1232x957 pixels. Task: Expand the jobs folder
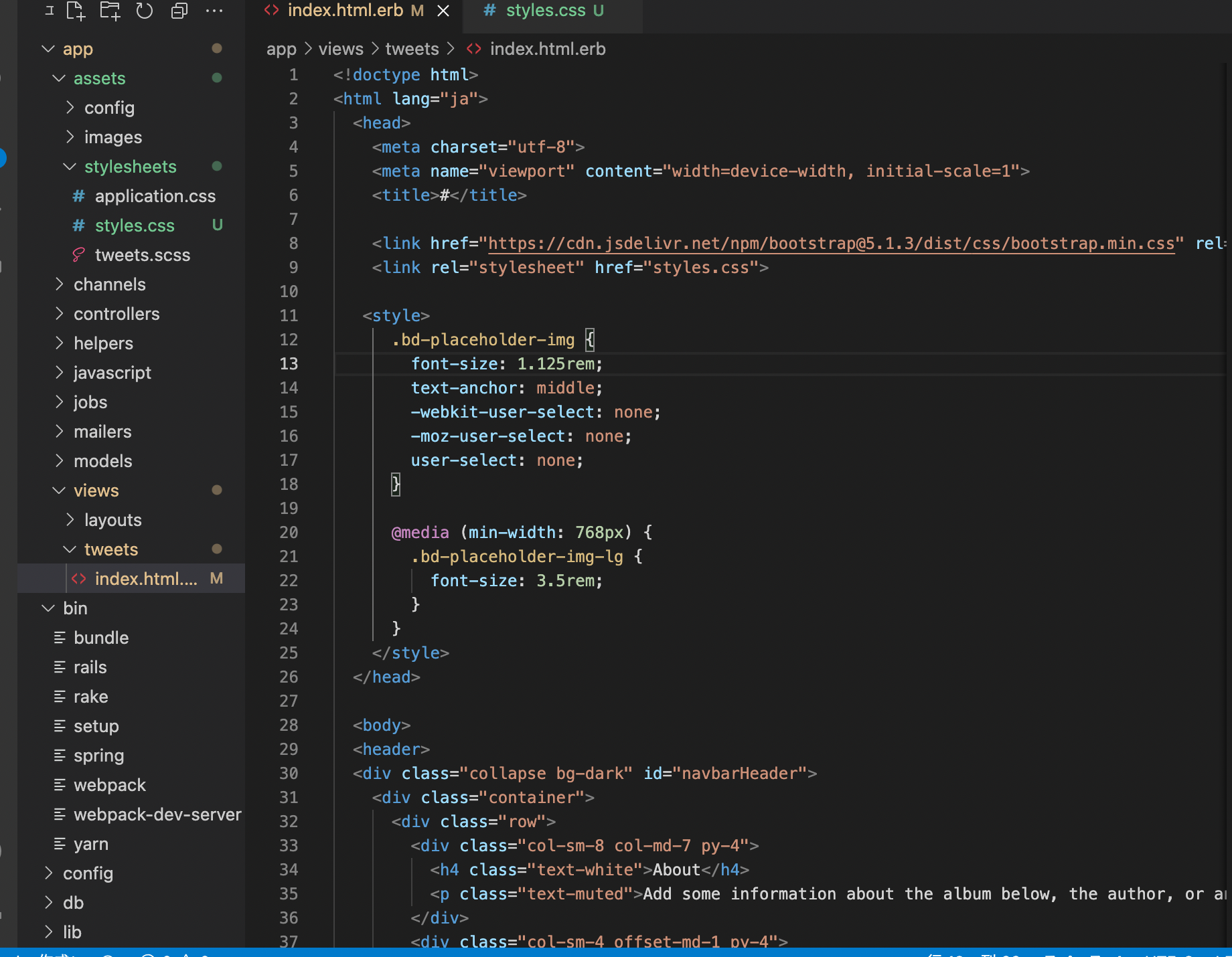(59, 402)
